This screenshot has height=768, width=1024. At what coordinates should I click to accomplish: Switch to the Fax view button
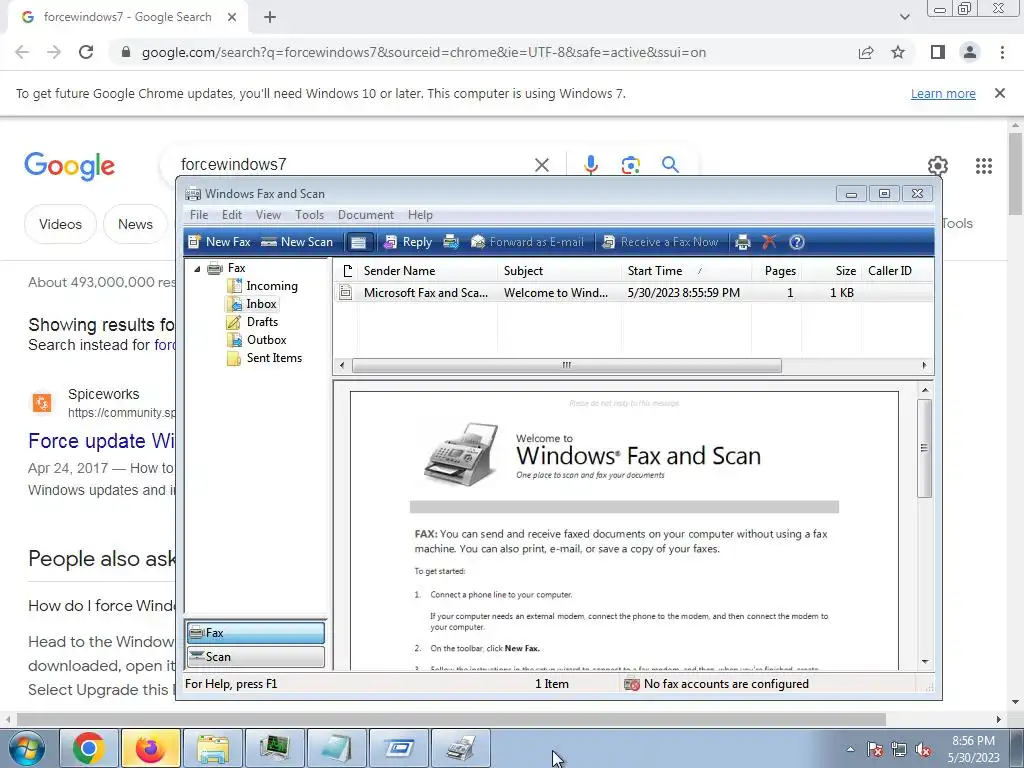(x=256, y=633)
